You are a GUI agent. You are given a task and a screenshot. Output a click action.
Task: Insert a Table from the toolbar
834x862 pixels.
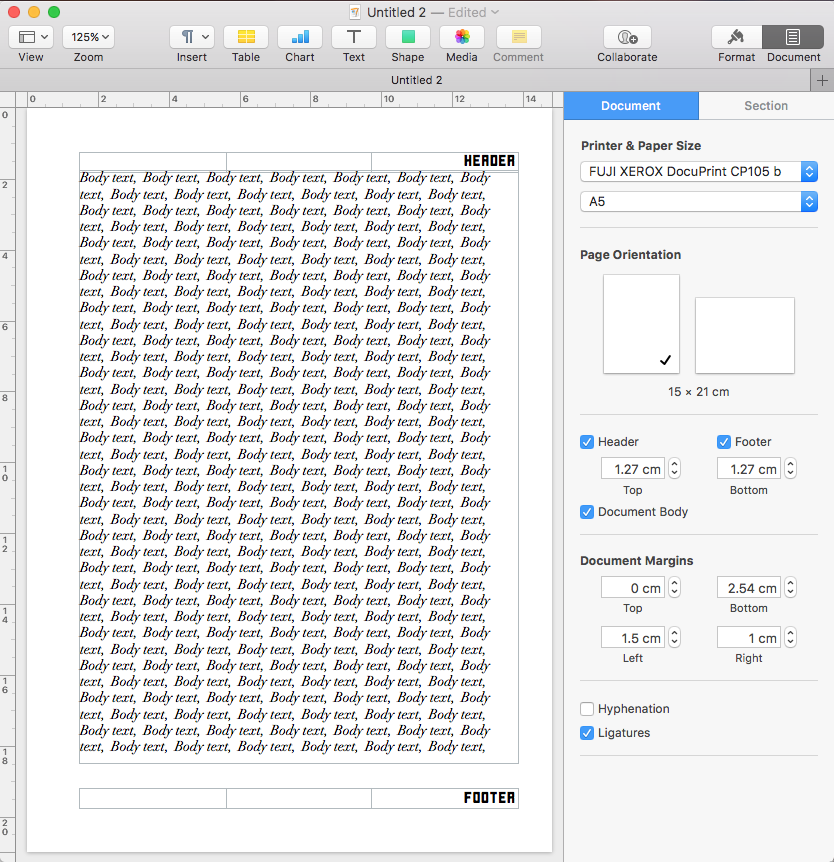click(246, 37)
